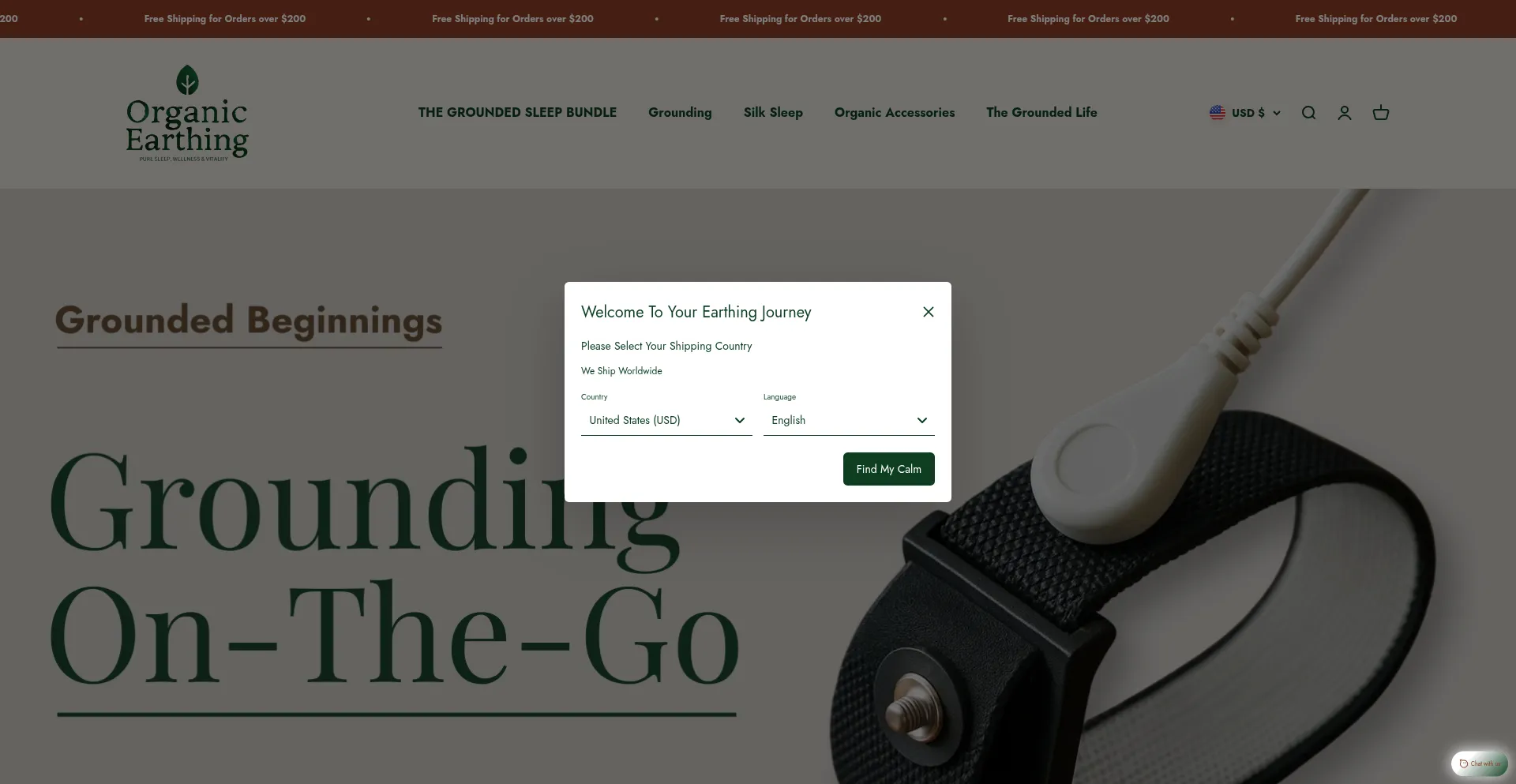Image resolution: width=1516 pixels, height=784 pixels.
Task: Go to the Silk Sleep menu
Action: [773, 112]
